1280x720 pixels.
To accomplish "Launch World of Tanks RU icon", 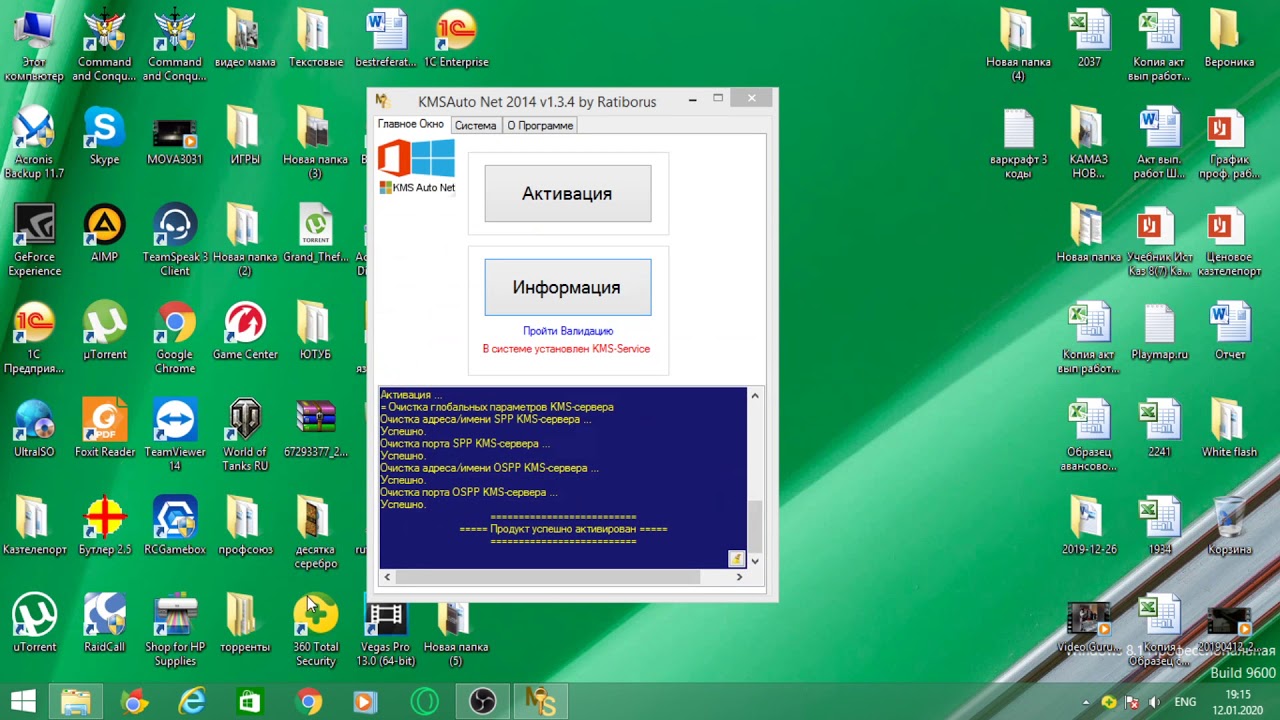I will pyautogui.click(x=245, y=436).
